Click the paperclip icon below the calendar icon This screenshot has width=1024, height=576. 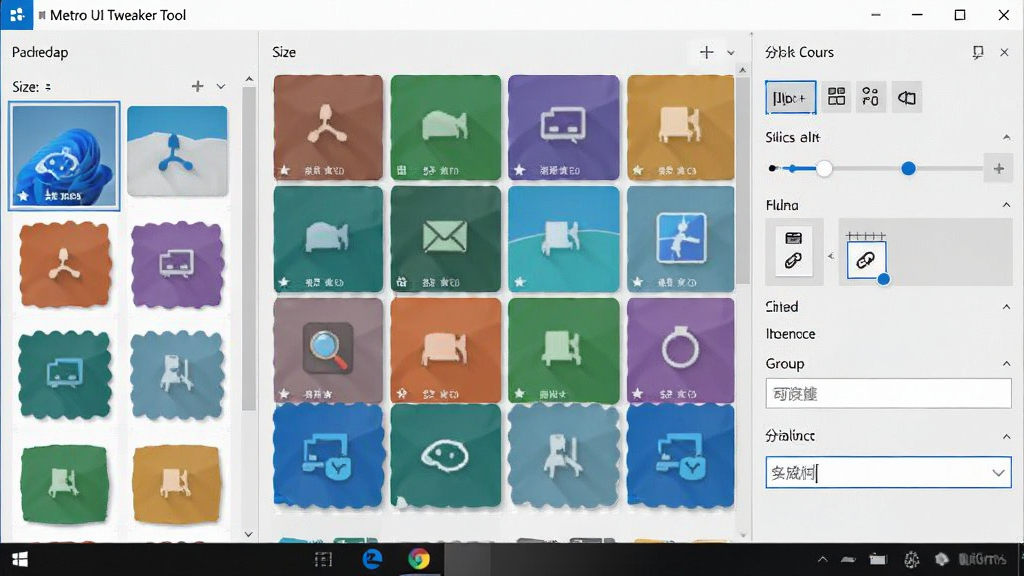pos(793,261)
